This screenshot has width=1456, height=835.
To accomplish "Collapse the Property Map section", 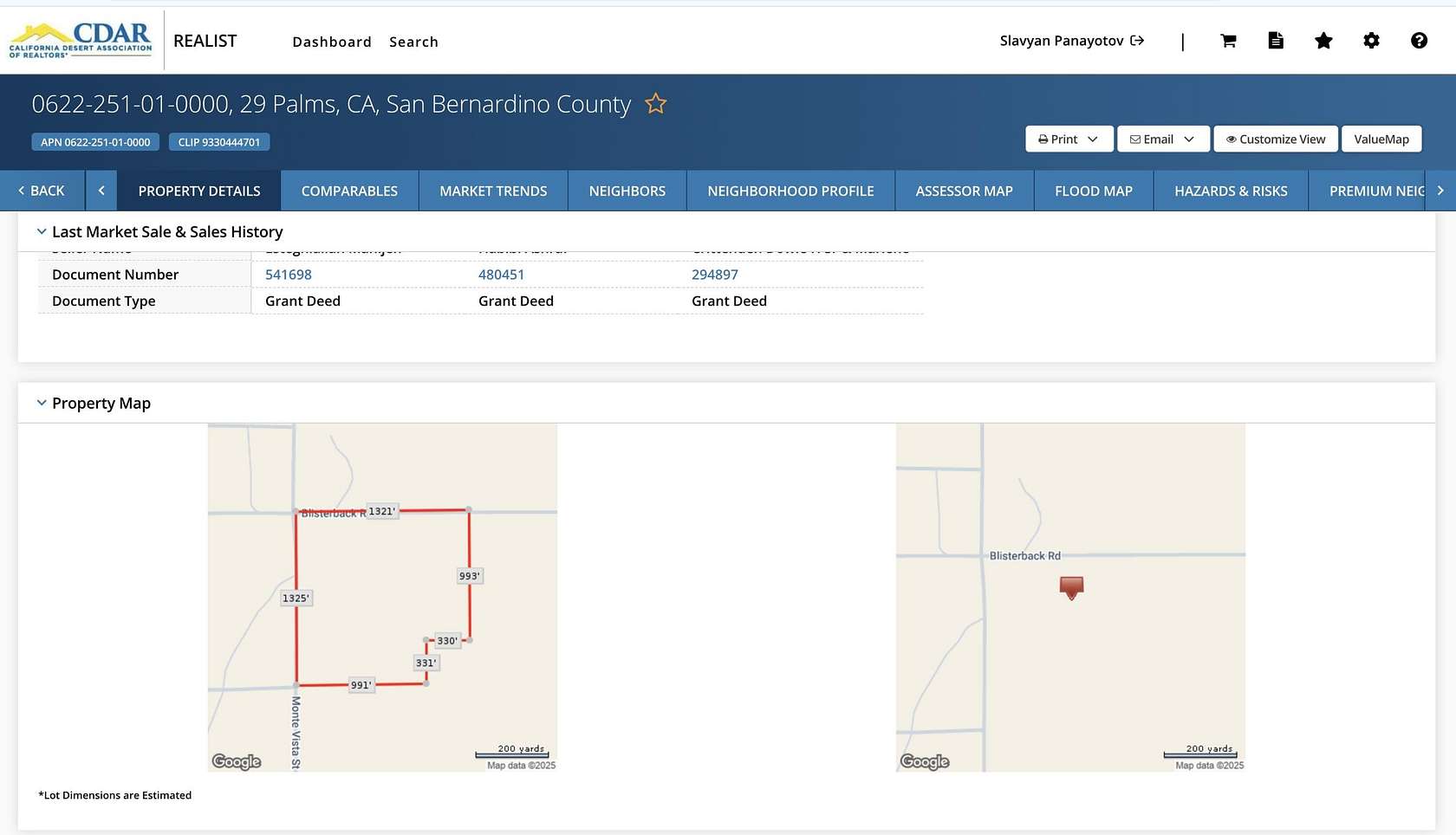I will (x=42, y=402).
